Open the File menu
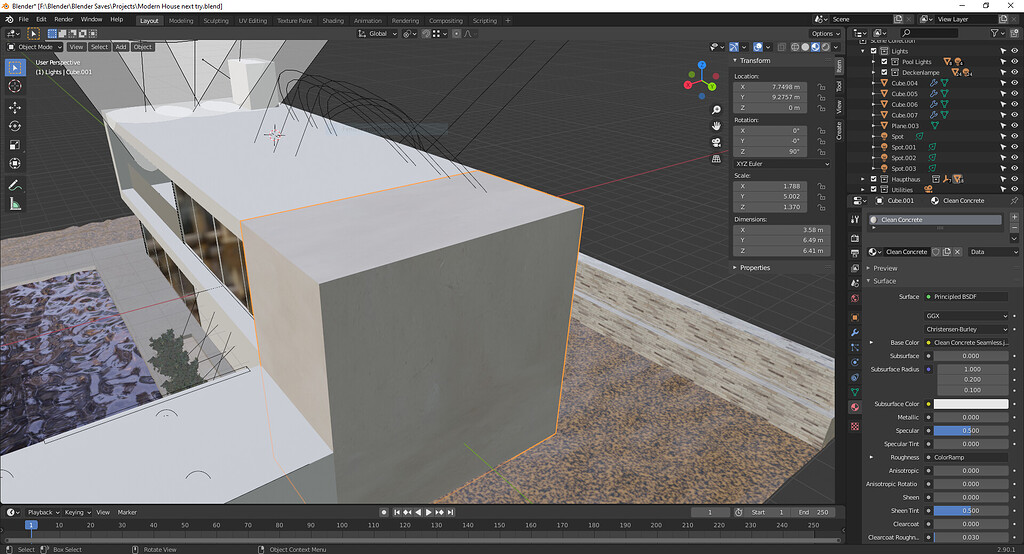1024x554 pixels. (x=24, y=20)
